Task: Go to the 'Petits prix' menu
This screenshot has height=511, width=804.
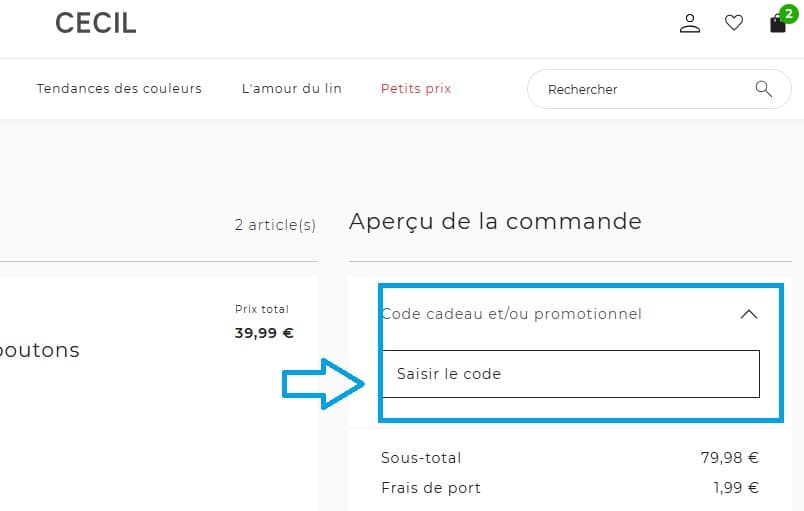Action: pyautogui.click(x=416, y=89)
